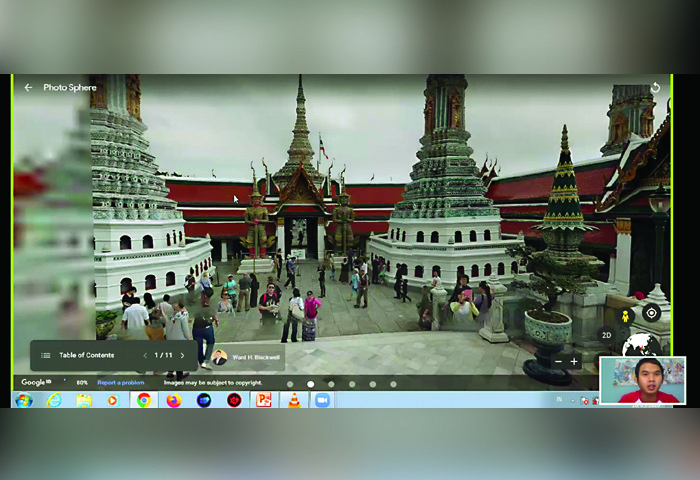Click the Windows Start button

(x=23, y=400)
